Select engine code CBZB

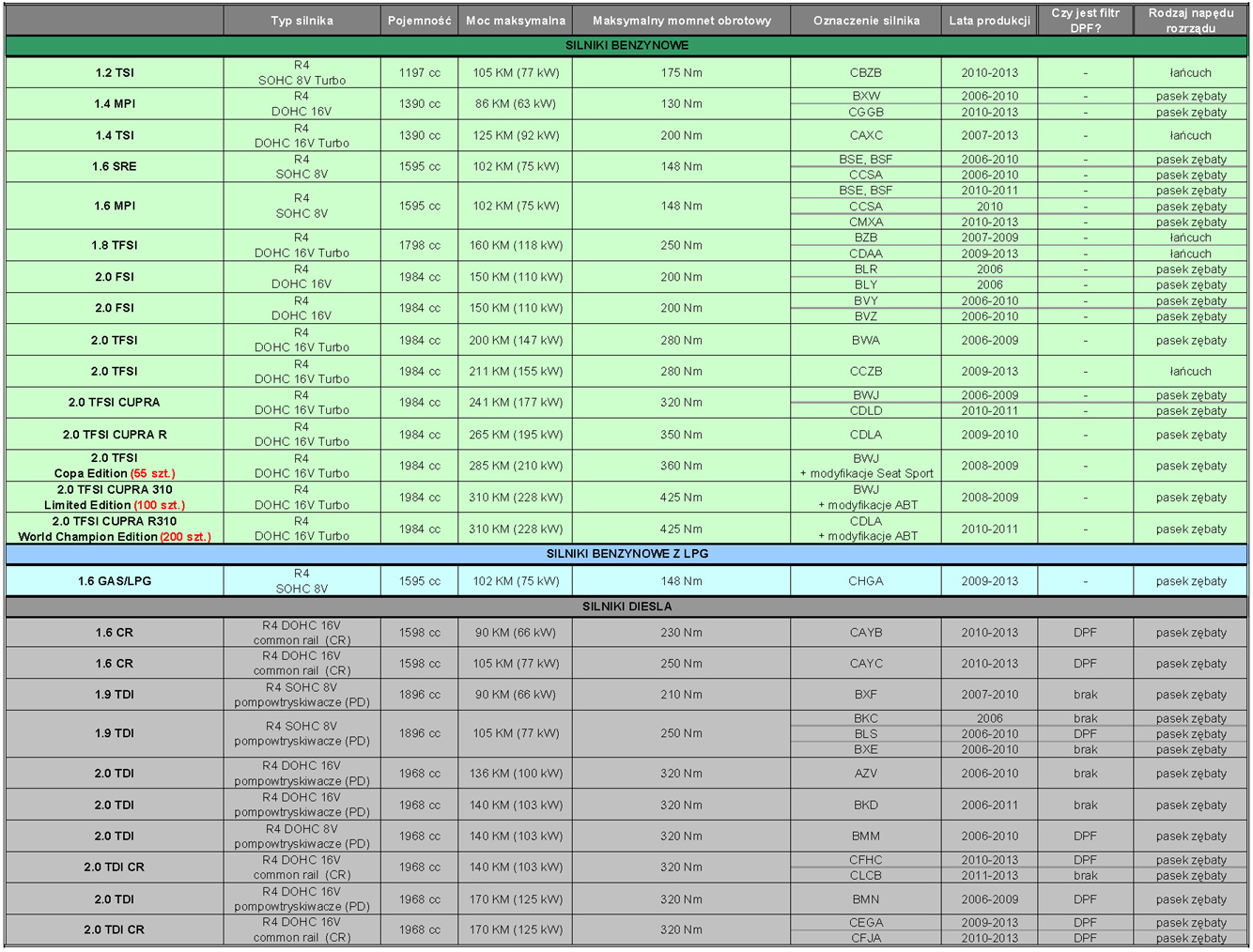pyautogui.click(x=865, y=72)
